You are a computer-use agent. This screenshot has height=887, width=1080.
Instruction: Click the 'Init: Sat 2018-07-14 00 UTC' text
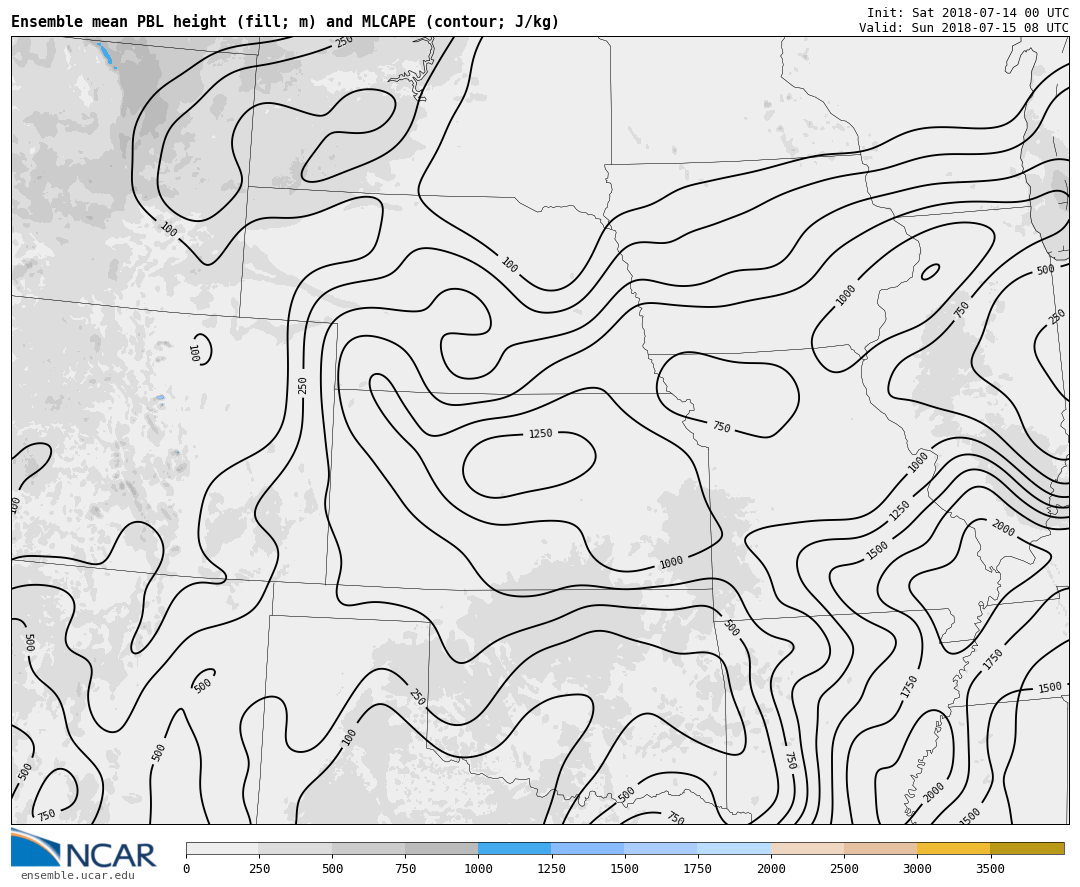[x=968, y=12]
